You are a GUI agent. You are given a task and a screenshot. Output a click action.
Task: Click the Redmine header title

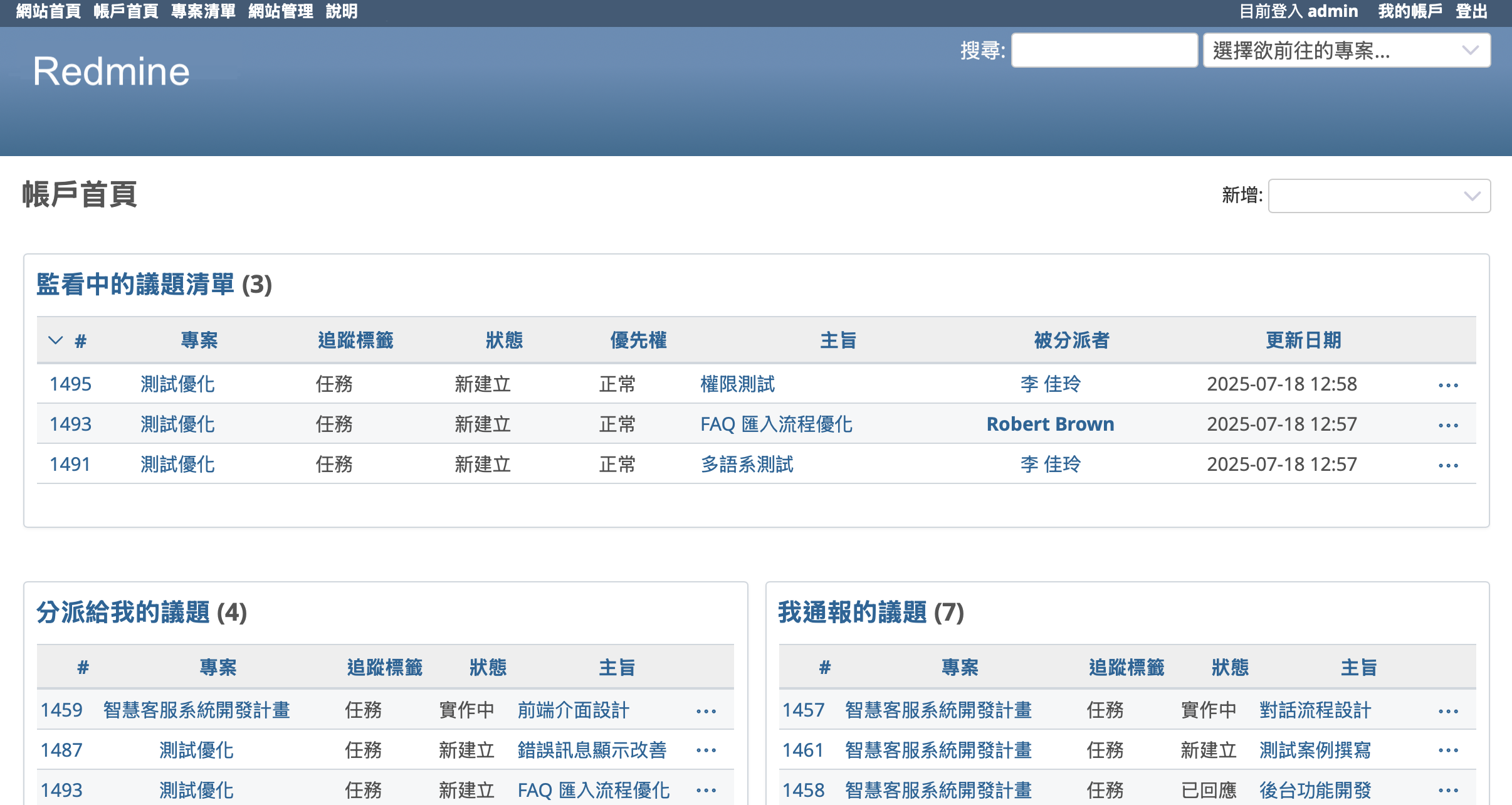112,71
